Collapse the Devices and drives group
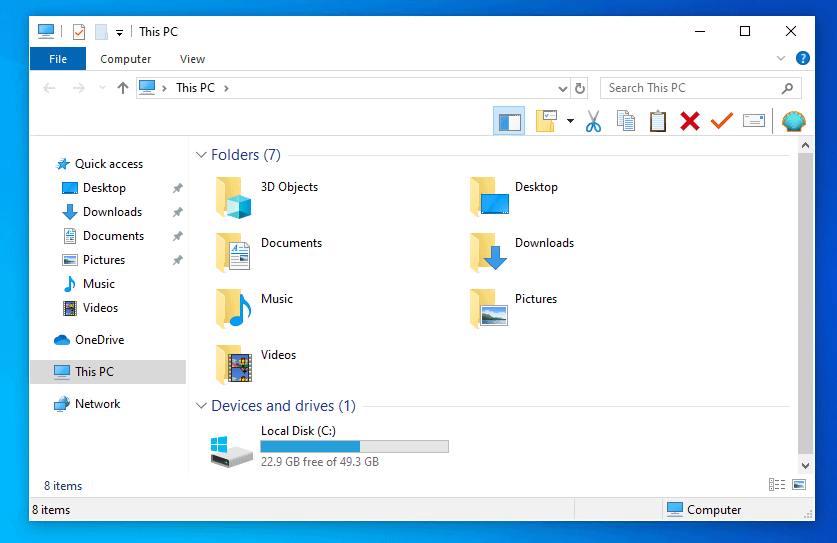Viewport: 837px width, 543px height. coord(201,406)
